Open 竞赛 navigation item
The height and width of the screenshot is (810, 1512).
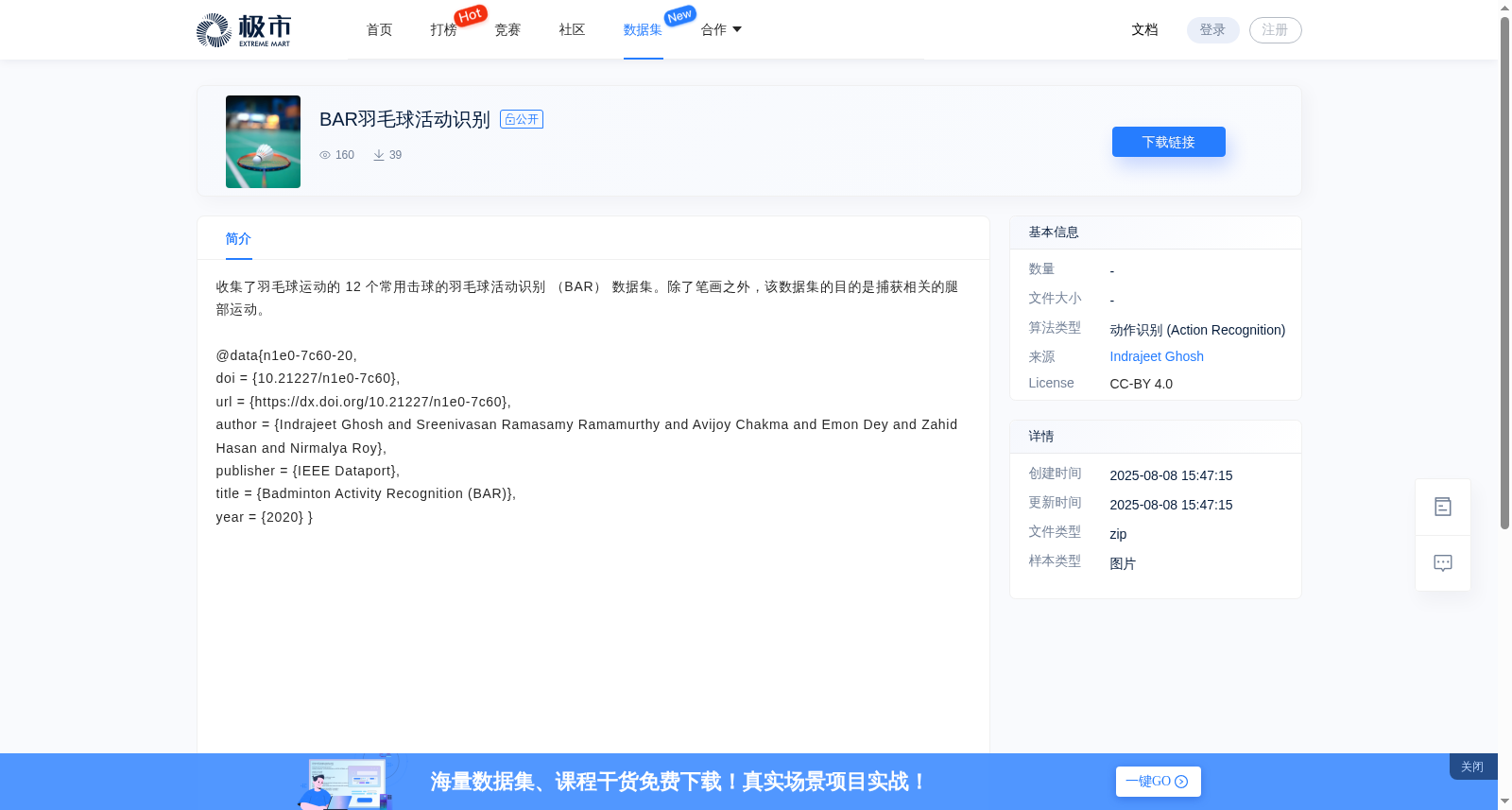508,29
